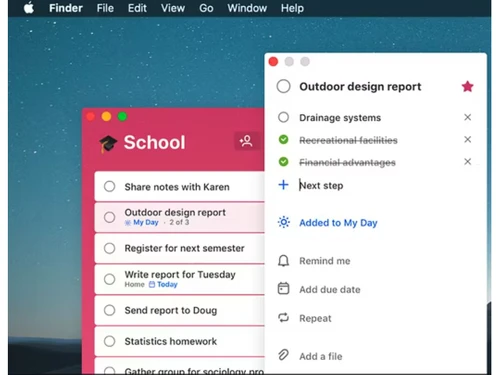
Task: Uncheck the Recreational facilities step
Action: (x=283, y=139)
